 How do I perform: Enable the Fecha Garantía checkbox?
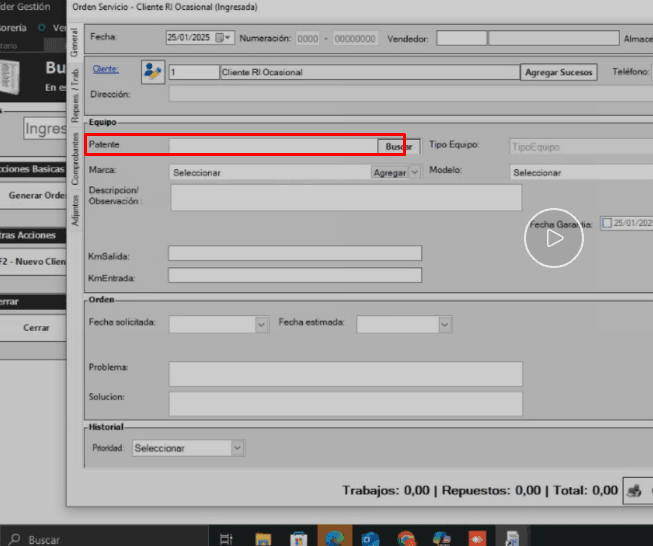[x=607, y=223]
